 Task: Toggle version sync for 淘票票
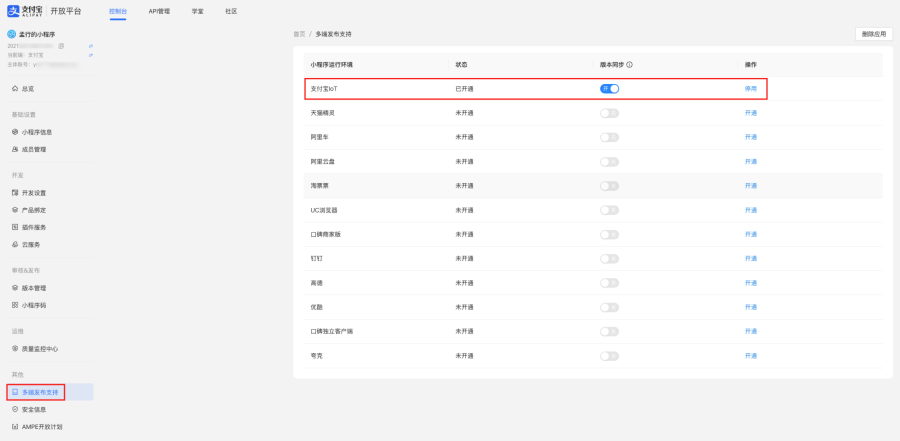tap(610, 186)
